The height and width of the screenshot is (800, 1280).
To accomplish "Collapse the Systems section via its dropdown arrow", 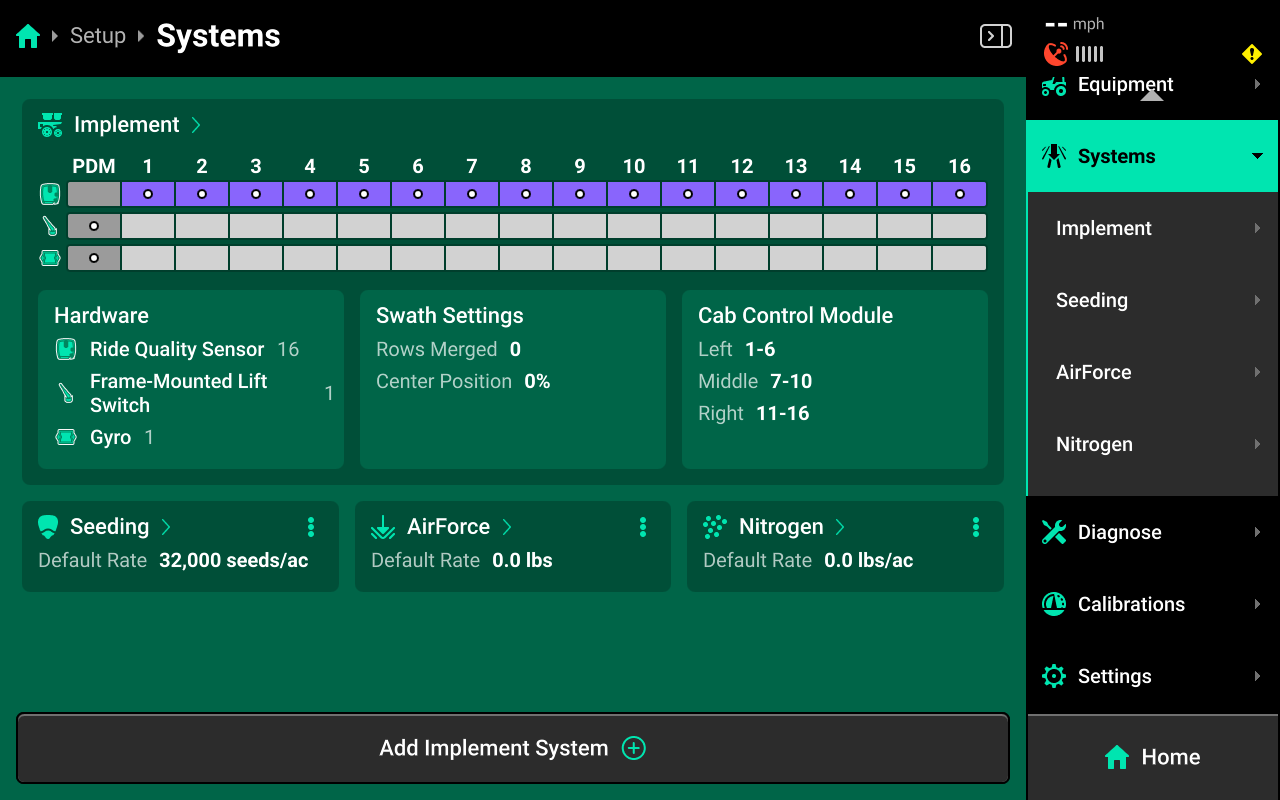I will (x=1255, y=156).
